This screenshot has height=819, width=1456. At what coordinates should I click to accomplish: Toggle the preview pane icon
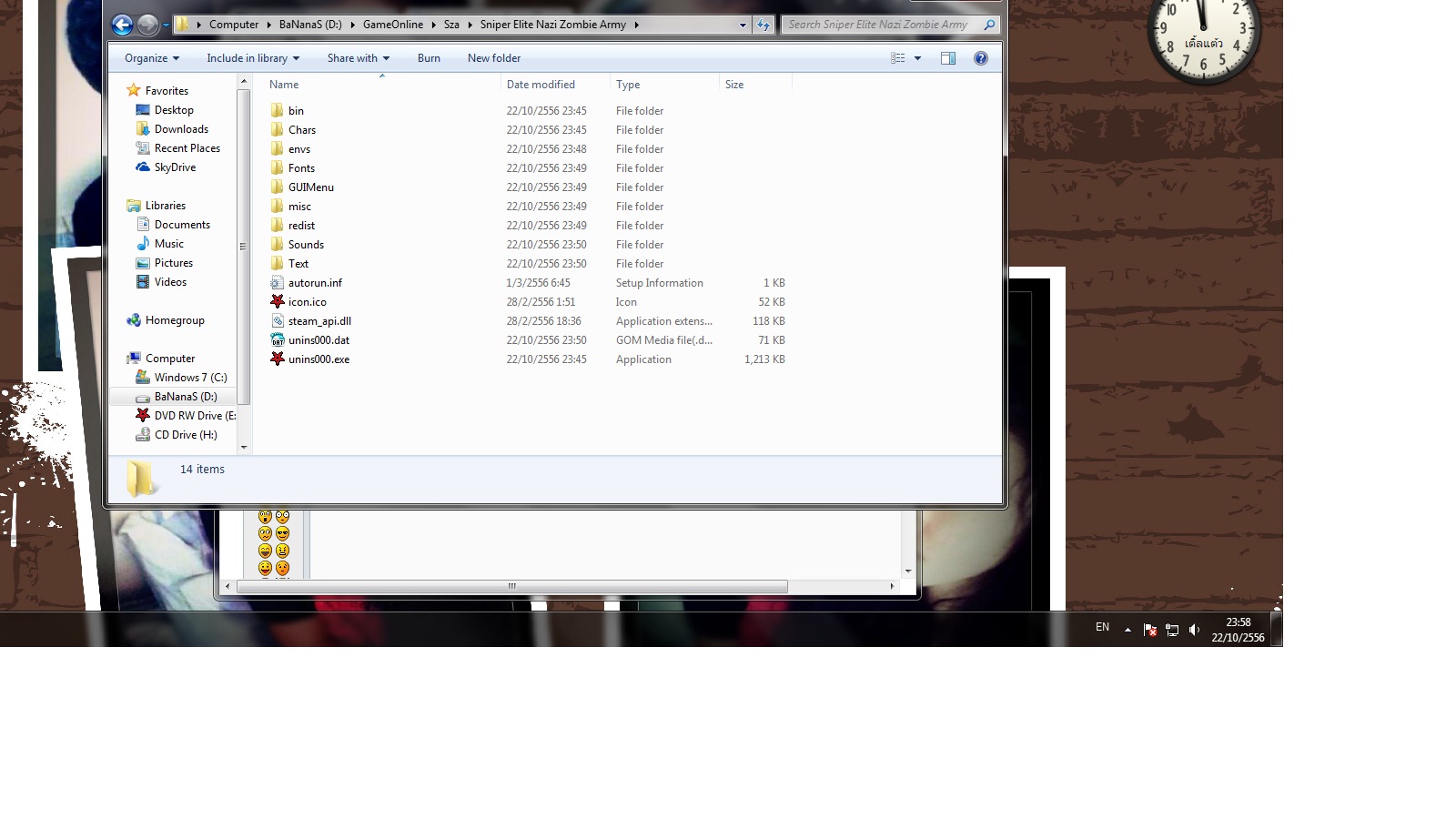pos(947,58)
